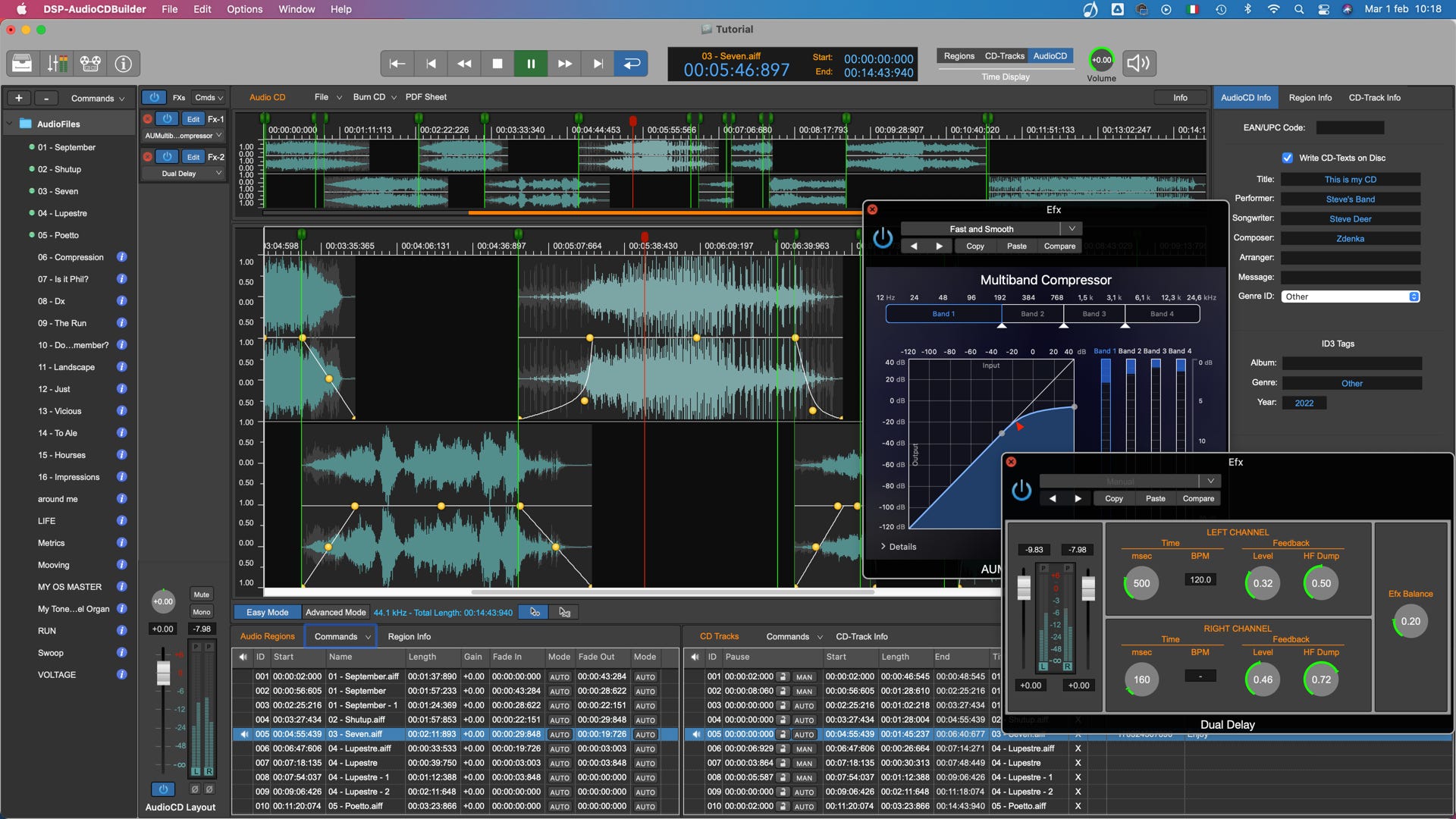Remove audio file with minus button

[46, 98]
